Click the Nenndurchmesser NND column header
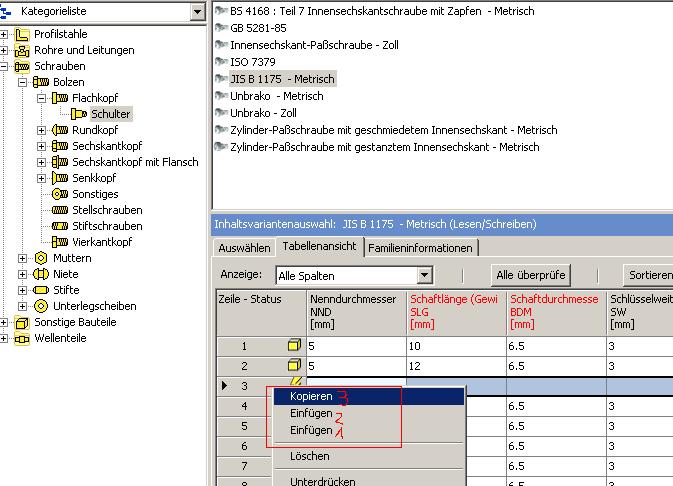 (x=356, y=312)
